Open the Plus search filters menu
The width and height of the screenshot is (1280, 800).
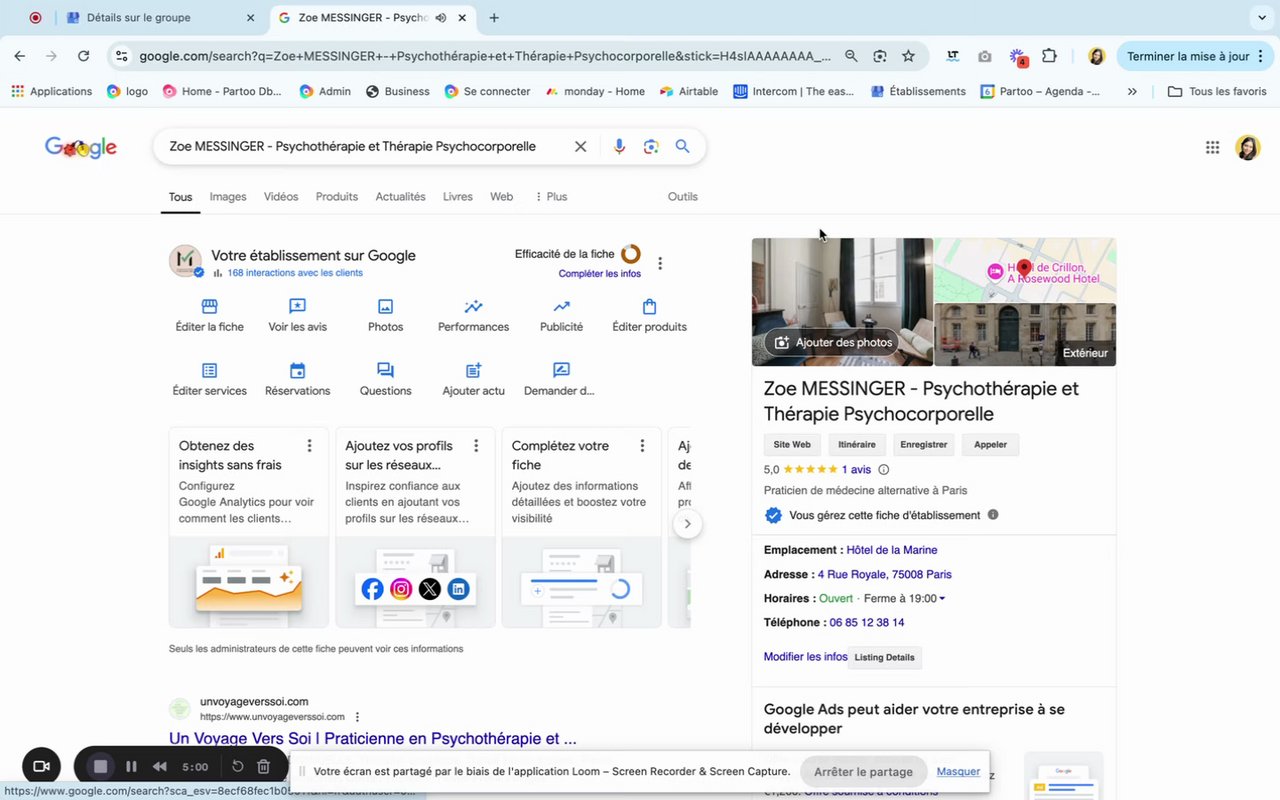pyautogui.click(x=551, y=197)
